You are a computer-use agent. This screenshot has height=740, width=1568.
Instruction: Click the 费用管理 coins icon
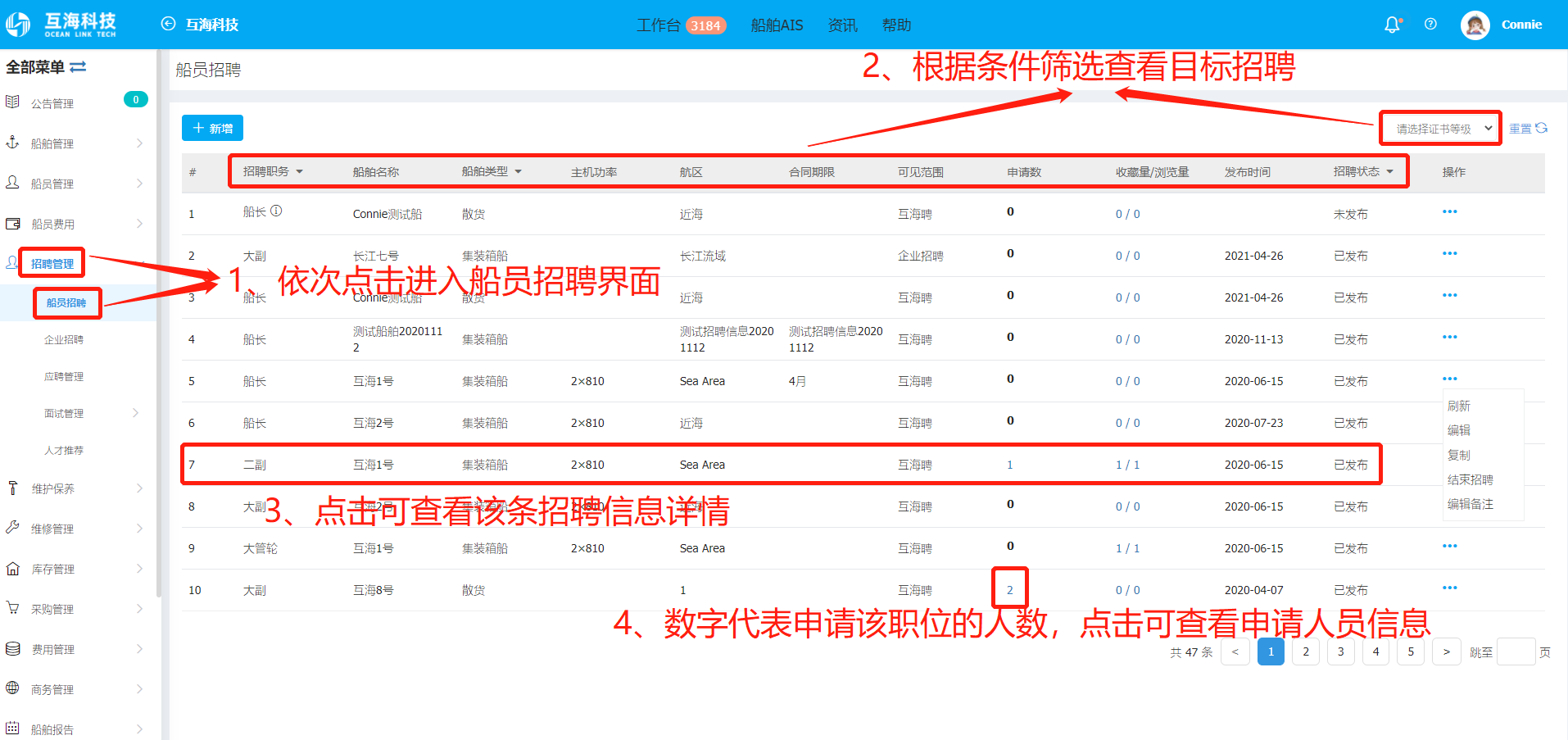pos(12,648)
